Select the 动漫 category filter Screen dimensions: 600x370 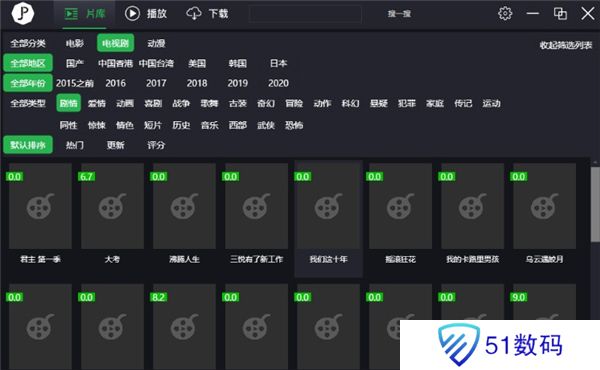[x=156, y=43]
